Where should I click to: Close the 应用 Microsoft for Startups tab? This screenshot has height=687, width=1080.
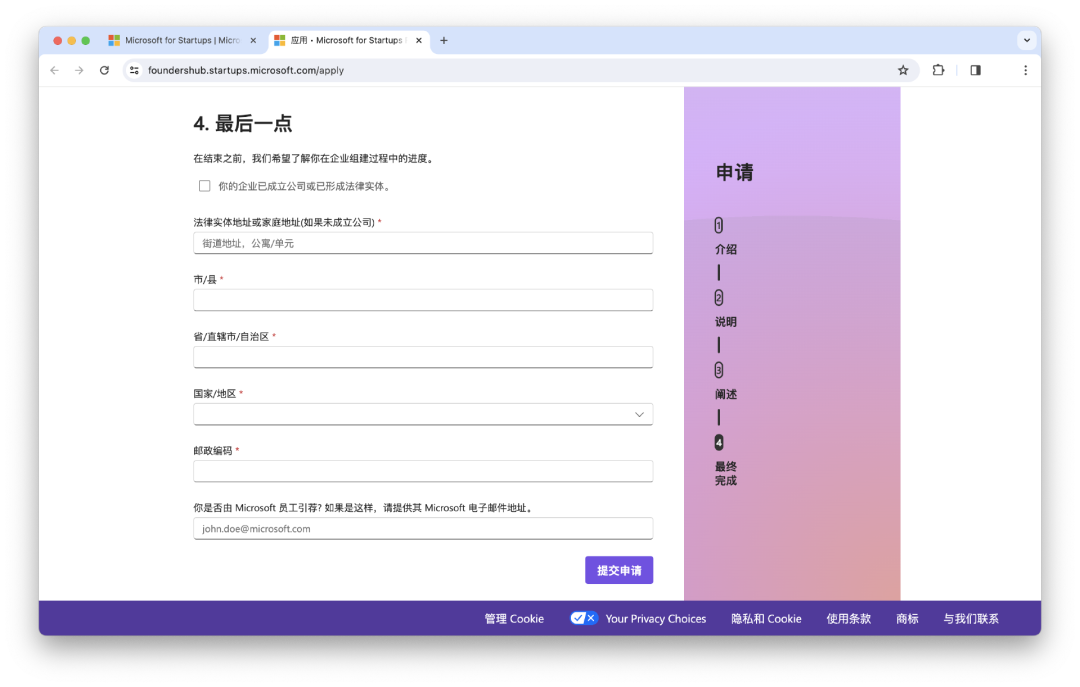click(419, 41)
